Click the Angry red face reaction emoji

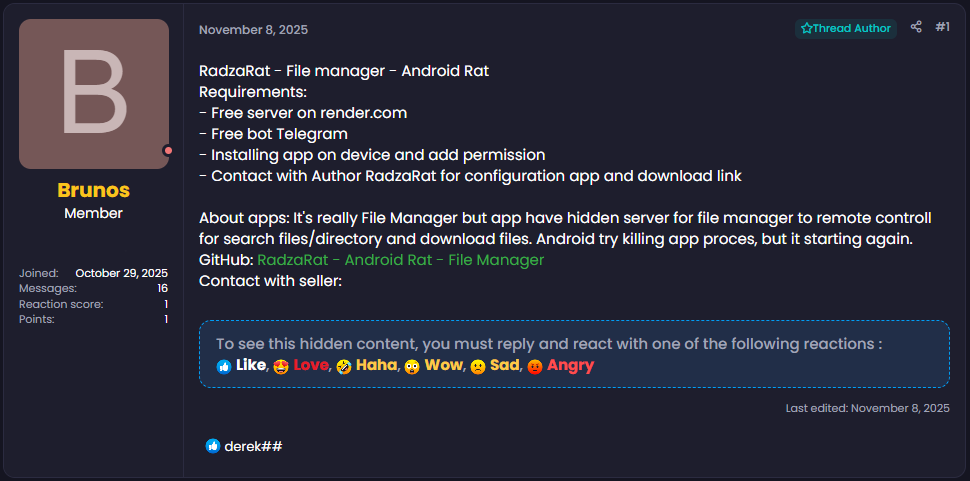pos(534,366)
